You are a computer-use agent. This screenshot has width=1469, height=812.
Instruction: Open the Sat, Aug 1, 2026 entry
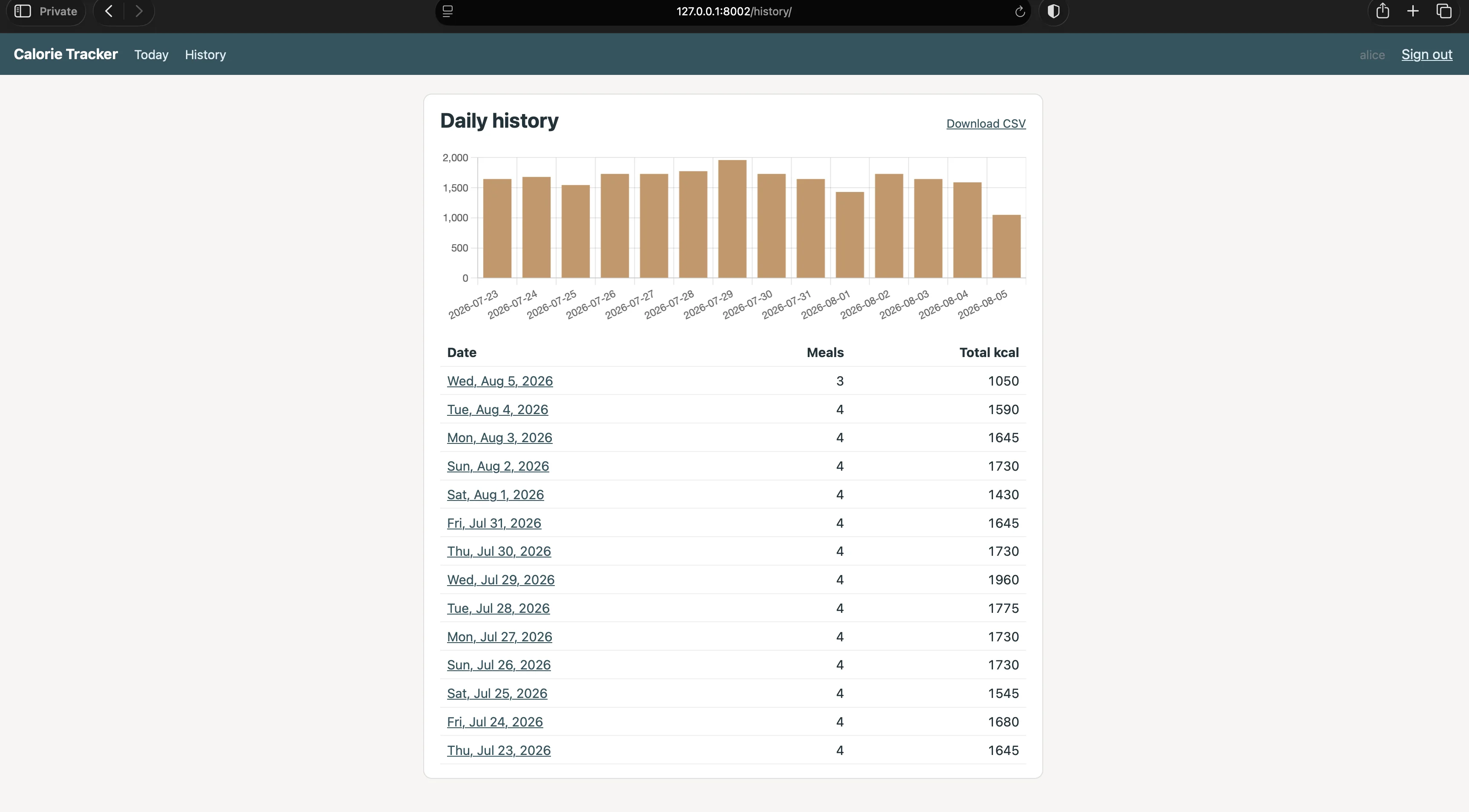pos(496,495)
